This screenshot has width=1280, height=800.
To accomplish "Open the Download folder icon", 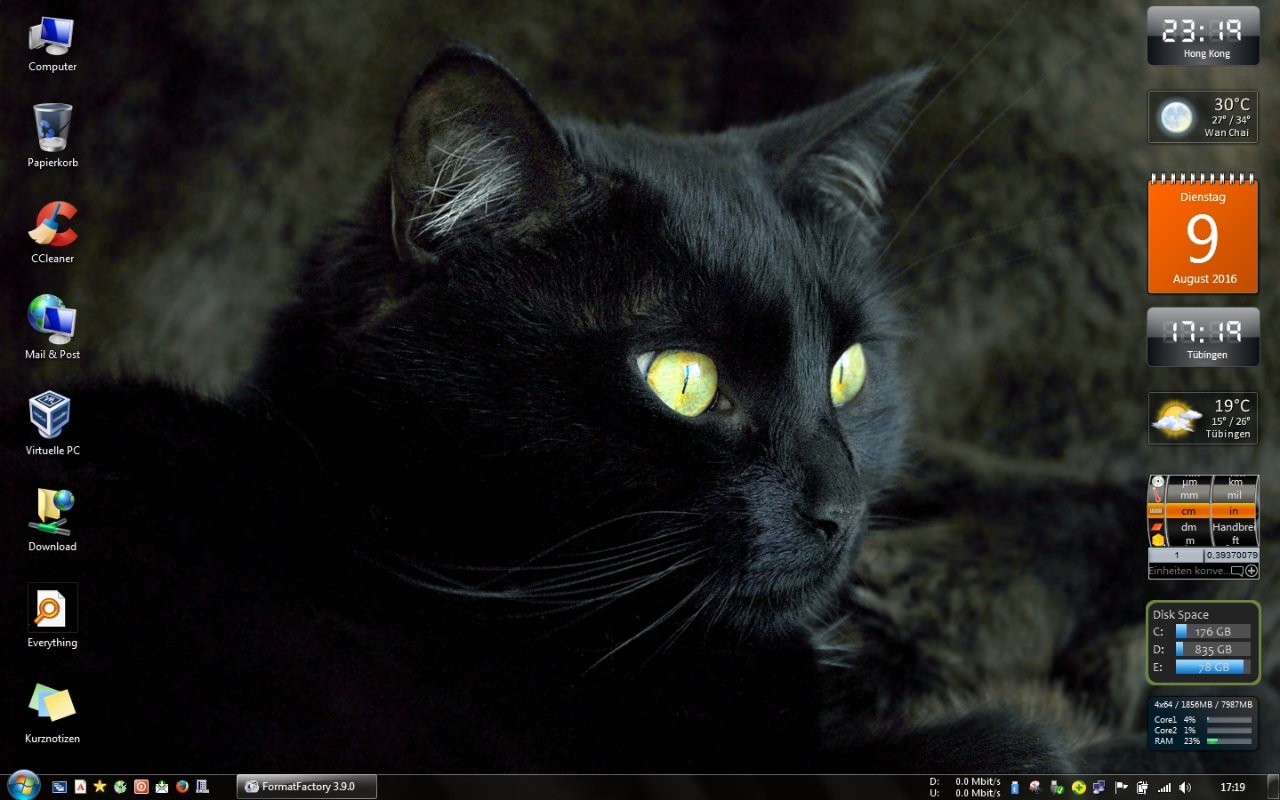I will coord(52,520).
